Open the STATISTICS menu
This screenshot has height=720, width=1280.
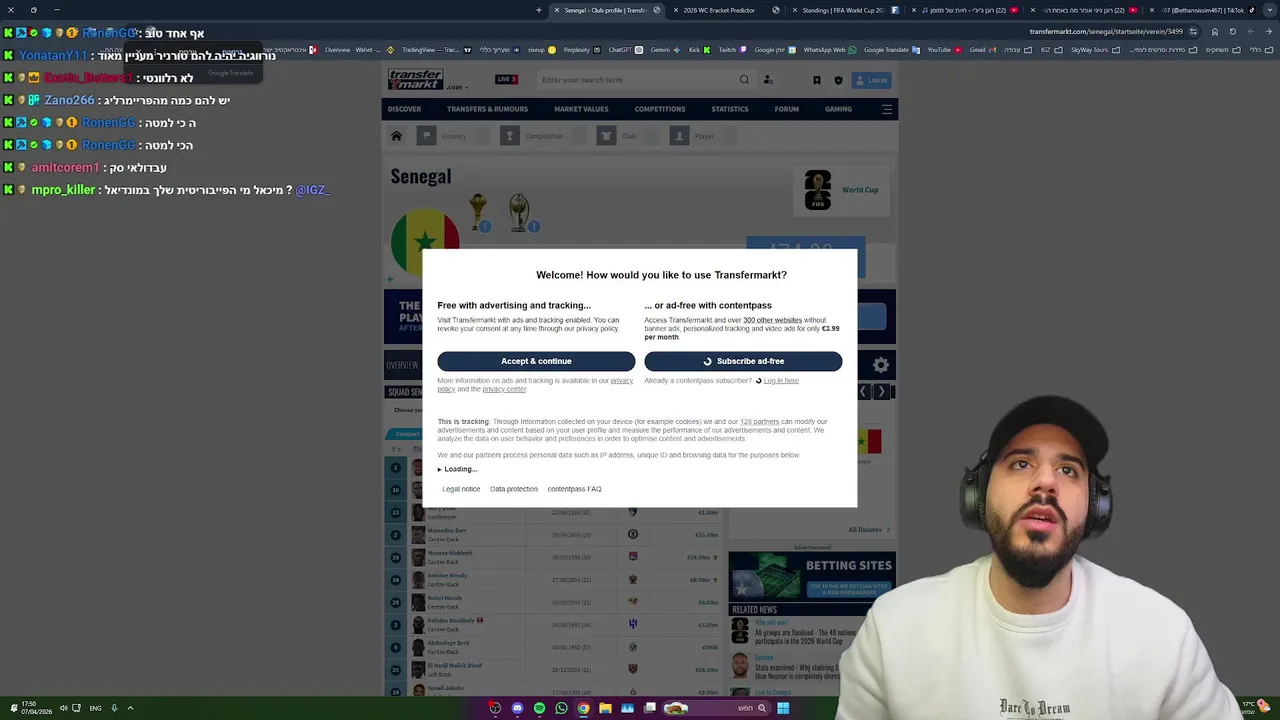pos(729,109)
